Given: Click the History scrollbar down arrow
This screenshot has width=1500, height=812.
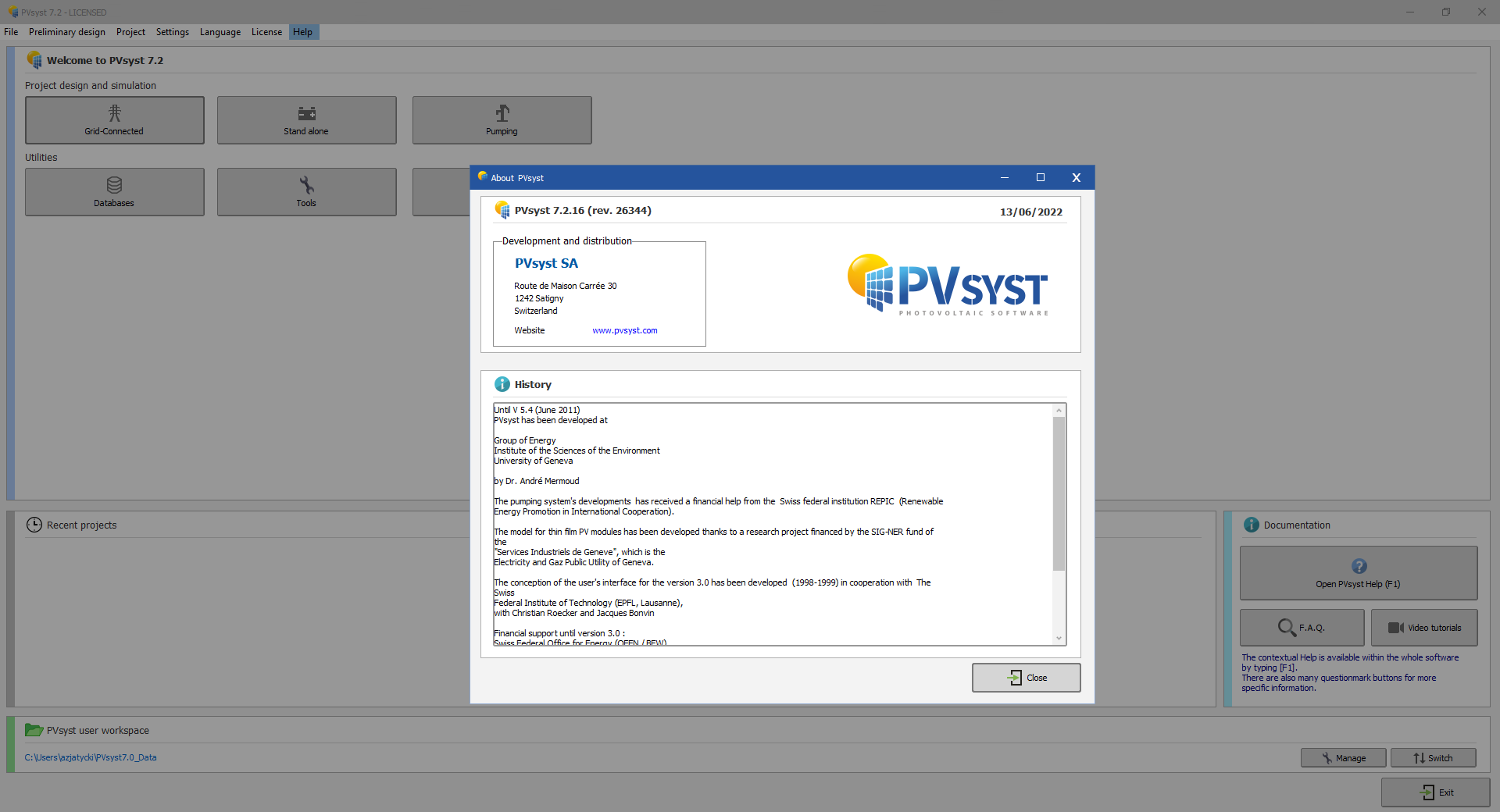Looking at the screenshot, I should [x=1059, y=639].
